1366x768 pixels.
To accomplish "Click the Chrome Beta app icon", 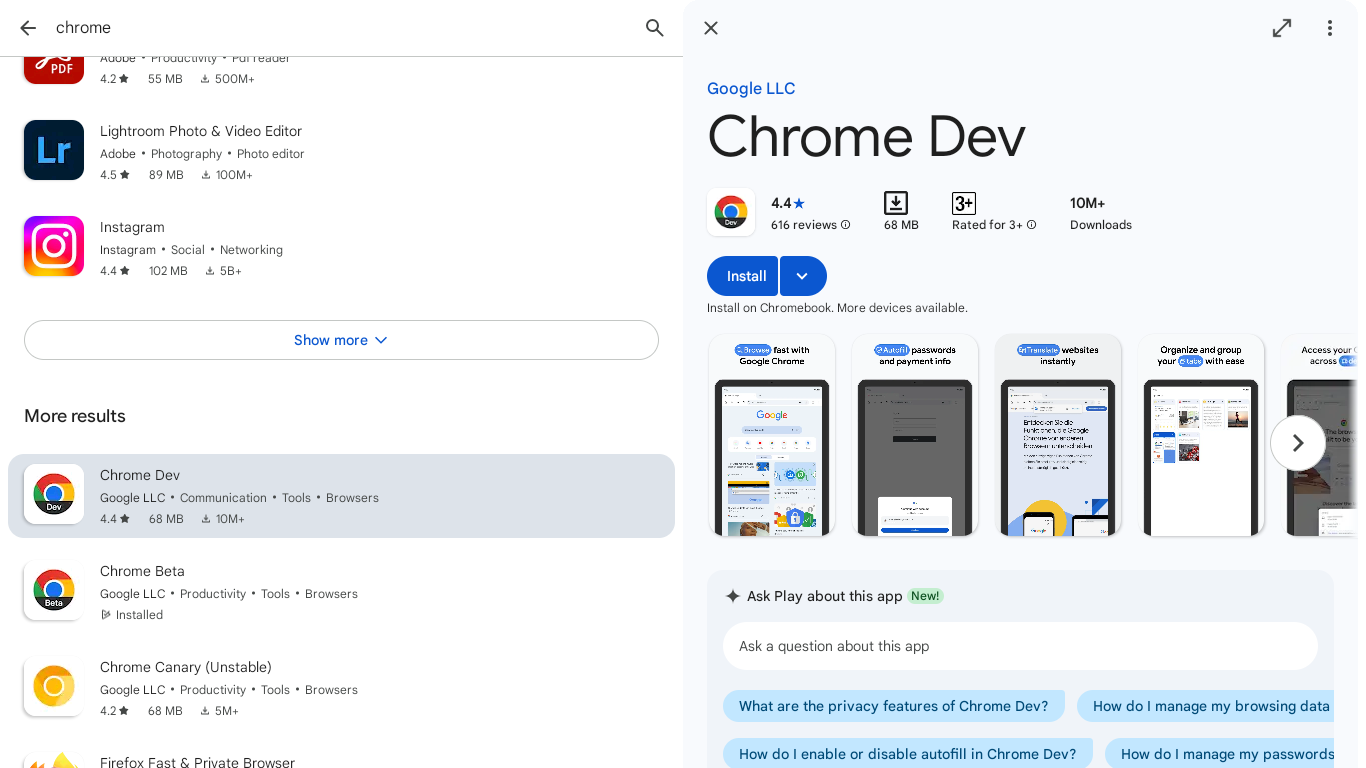I will tap(54, 590).
